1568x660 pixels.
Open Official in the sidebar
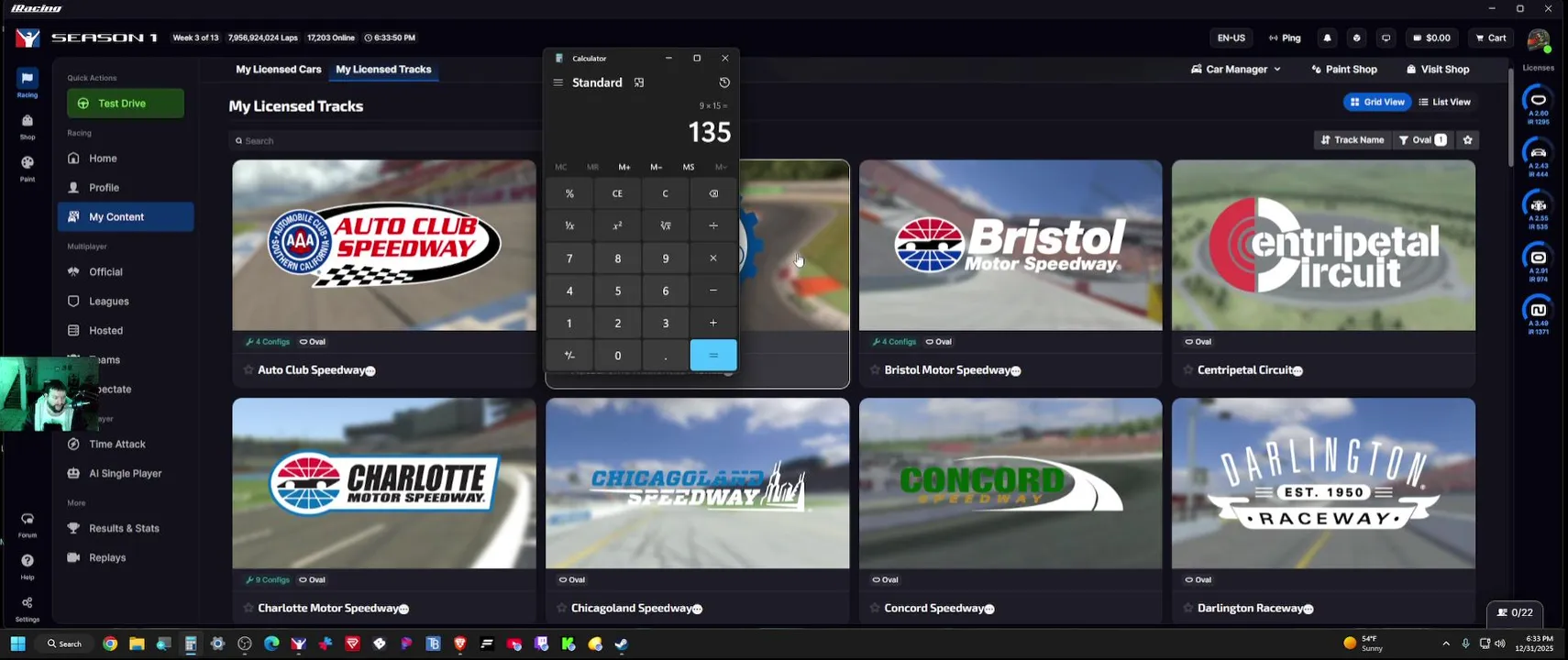(126, 272)
